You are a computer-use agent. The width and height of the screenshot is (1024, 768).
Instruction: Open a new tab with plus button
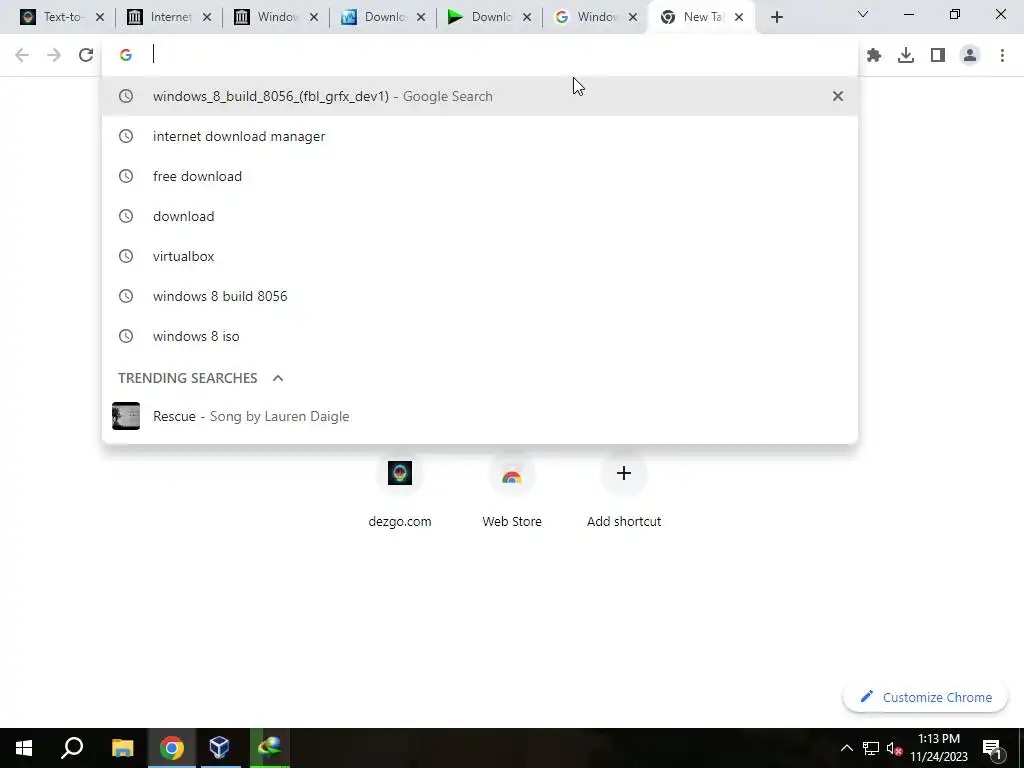776,17
